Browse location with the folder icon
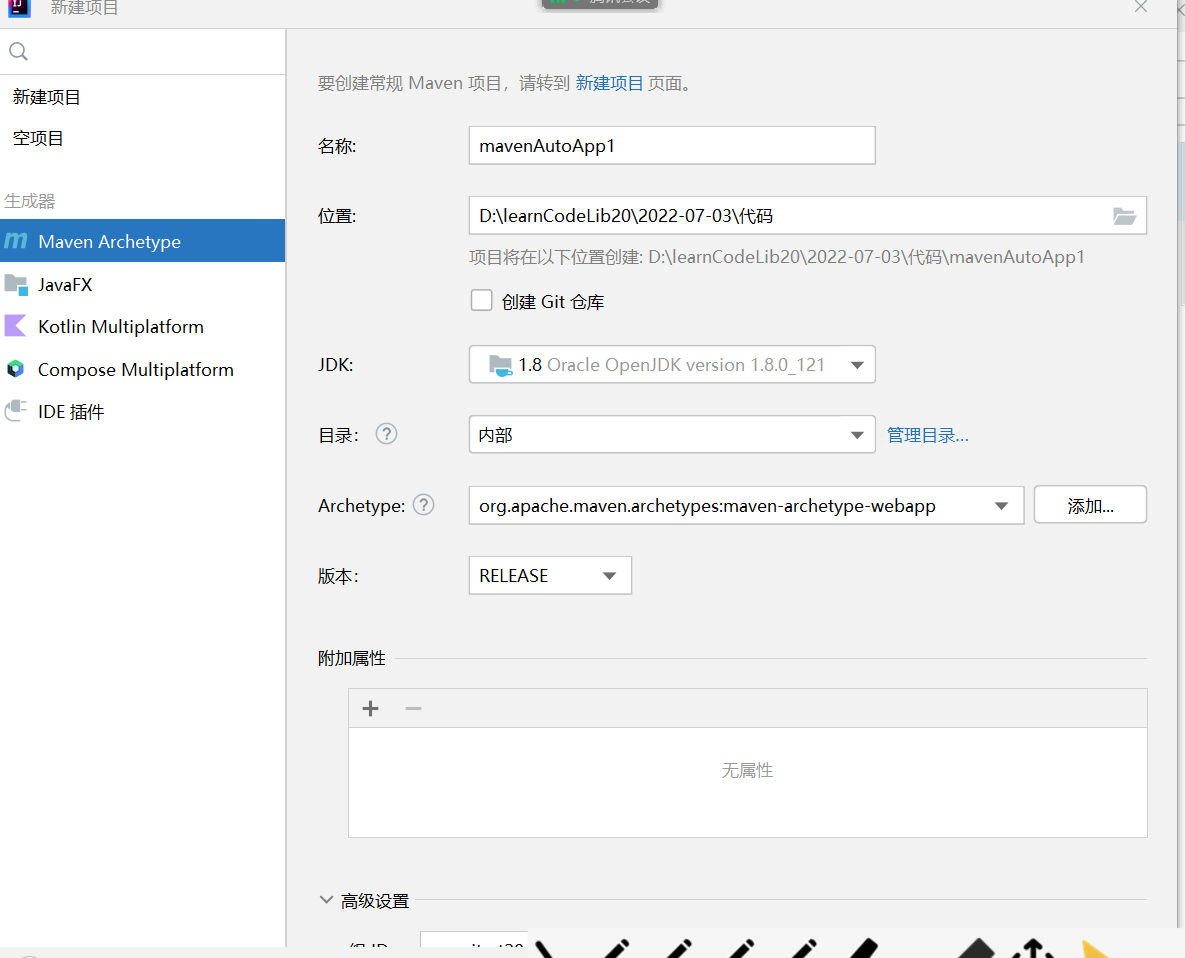The height and width of the screenshot is (958, 1185). coord(1125,216)
